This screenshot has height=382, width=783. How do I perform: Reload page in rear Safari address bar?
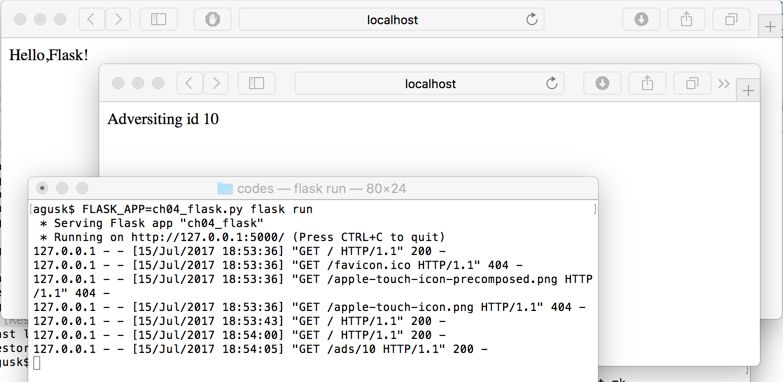[532, 19]
